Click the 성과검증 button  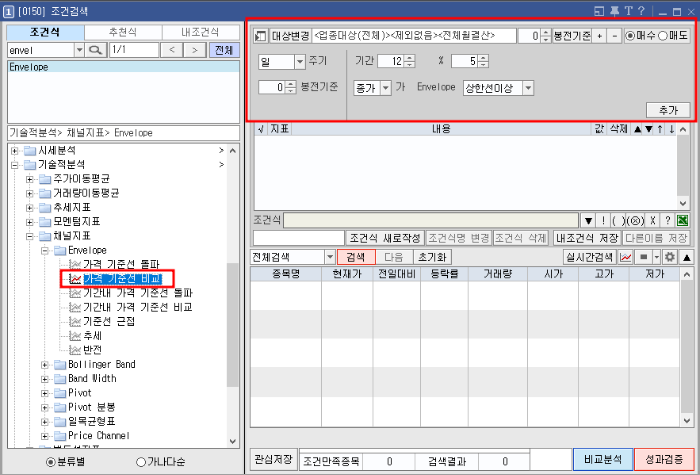click(x=664, y=459)
